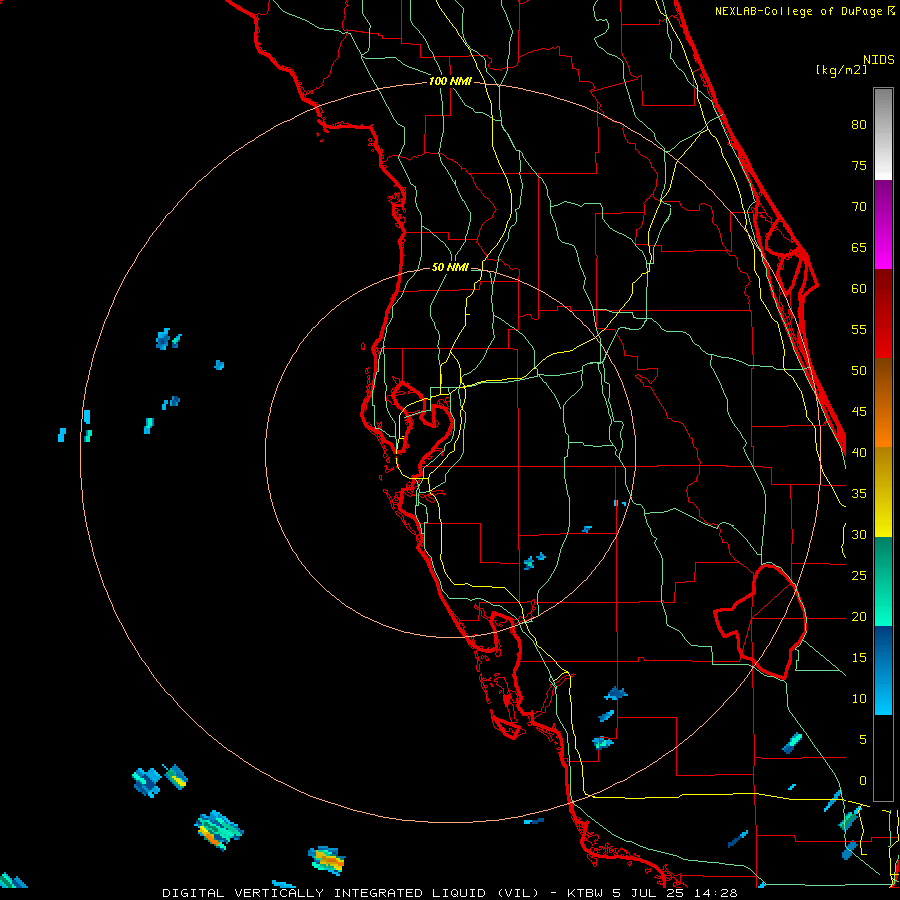
Task: Select legend value 70
Action: point(859,207)
